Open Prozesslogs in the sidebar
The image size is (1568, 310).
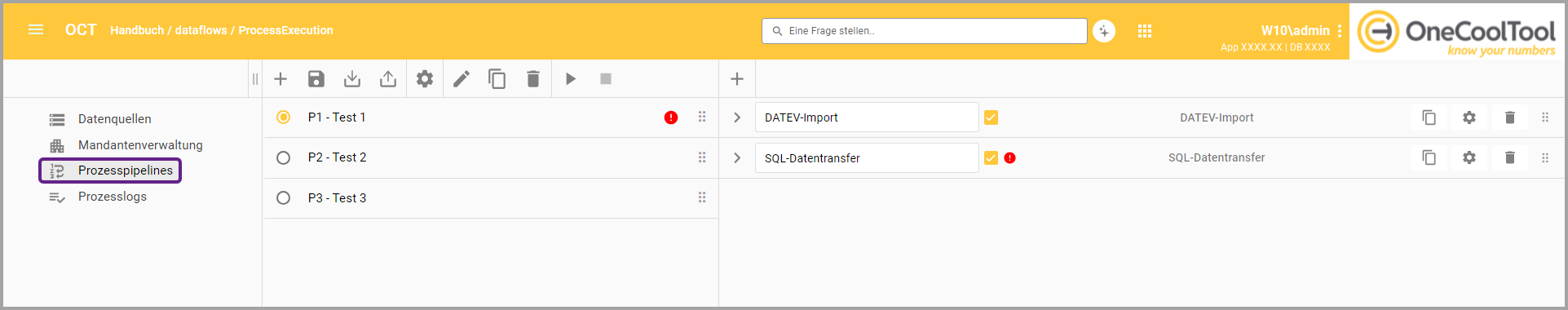click(98, 197)
